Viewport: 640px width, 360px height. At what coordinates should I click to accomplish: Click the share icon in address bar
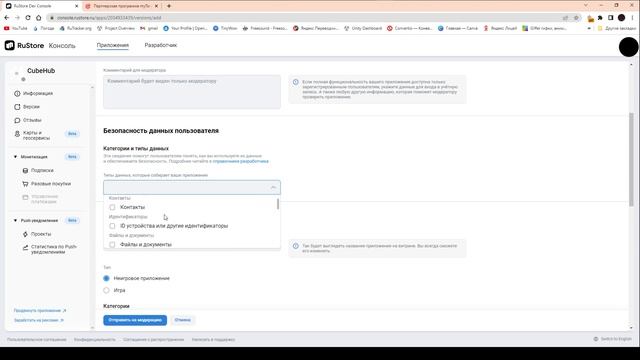[565, 18]
